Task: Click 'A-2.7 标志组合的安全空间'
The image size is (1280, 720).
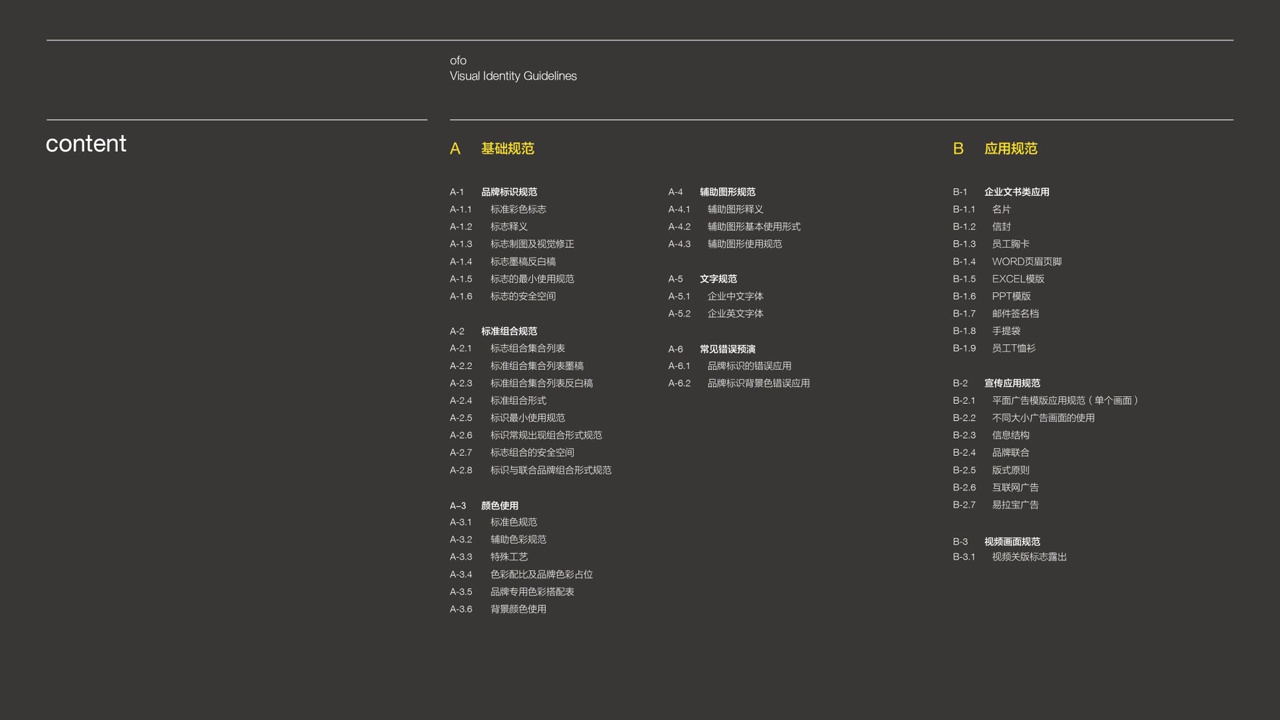Action: [512, 453]
